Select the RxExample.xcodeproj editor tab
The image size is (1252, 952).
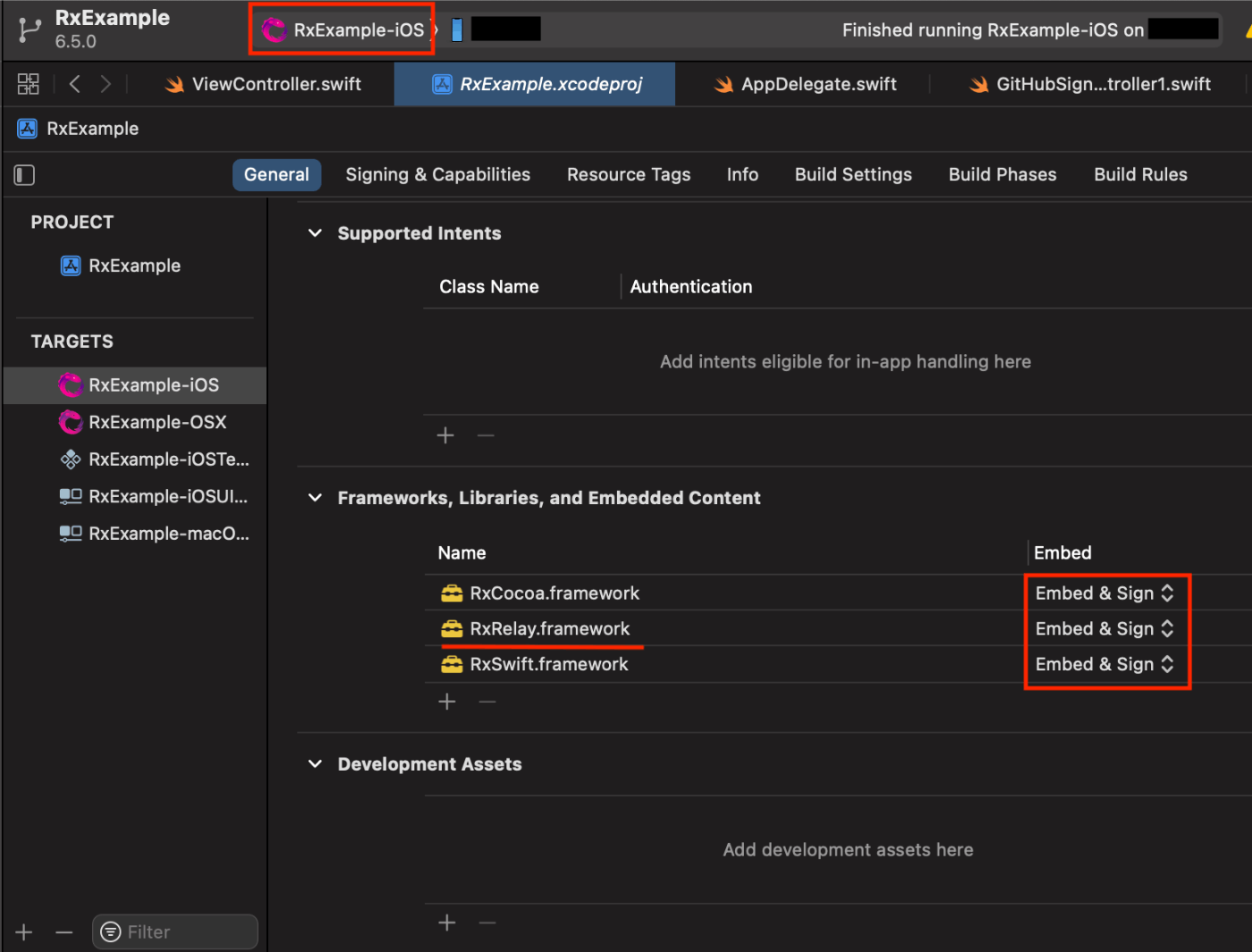pos(537,84)
